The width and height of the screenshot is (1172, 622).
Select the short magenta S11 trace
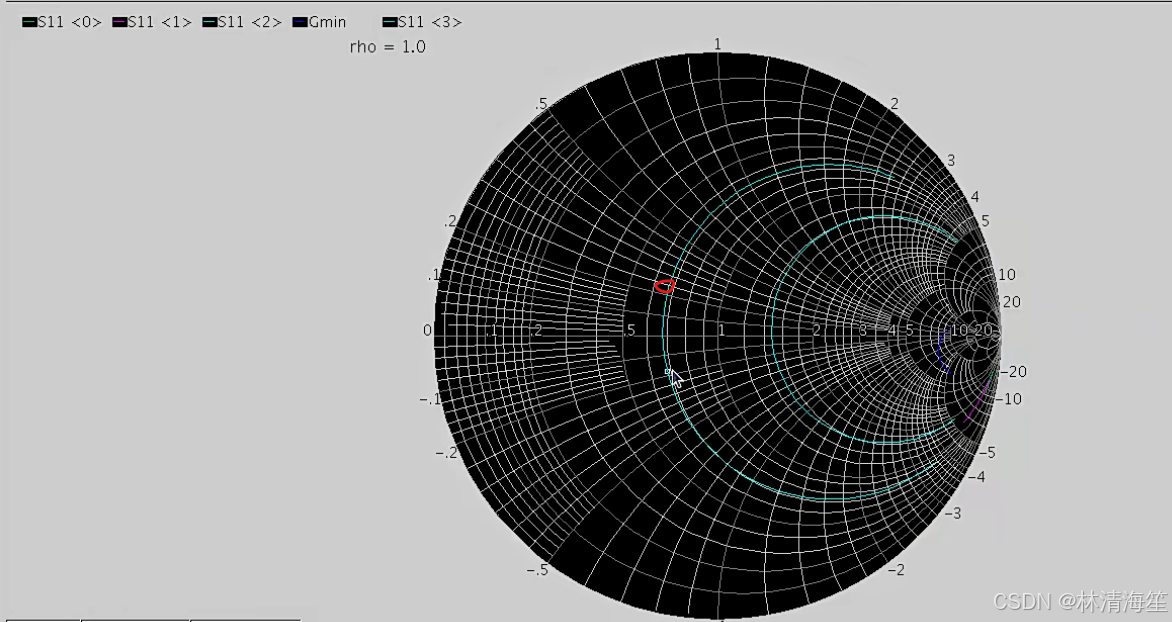pos(978,402)
